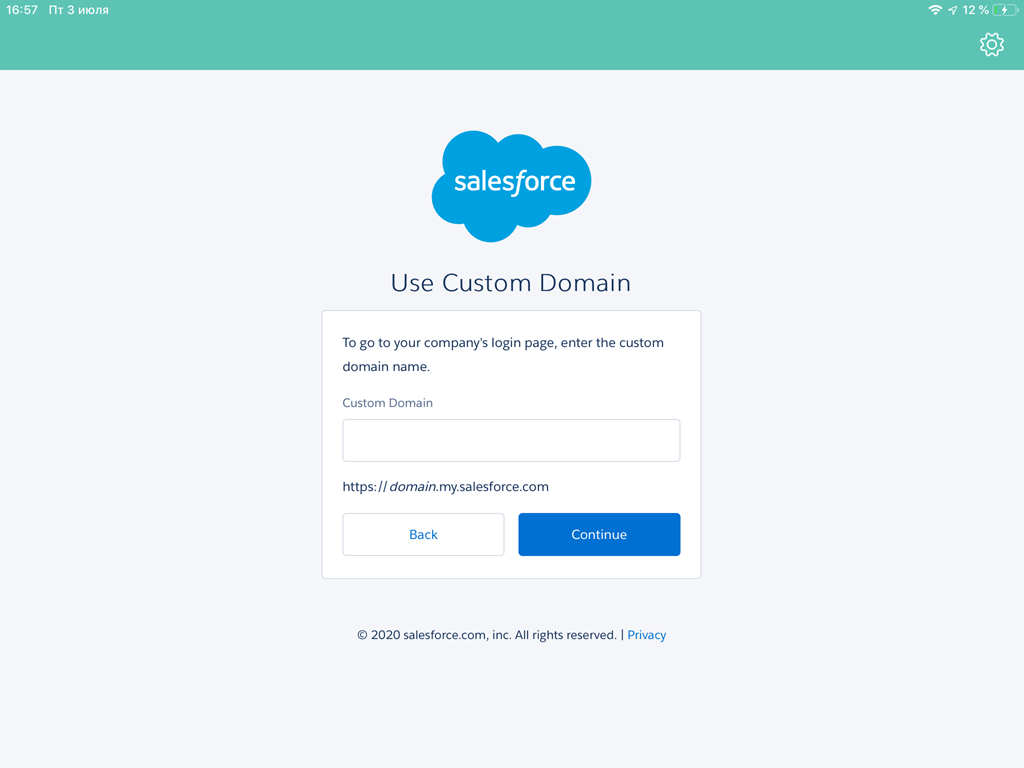Viewport: 1024px width, 768px height.
Task: Click inside the Custom Domain text field
Action: (511, 440)
